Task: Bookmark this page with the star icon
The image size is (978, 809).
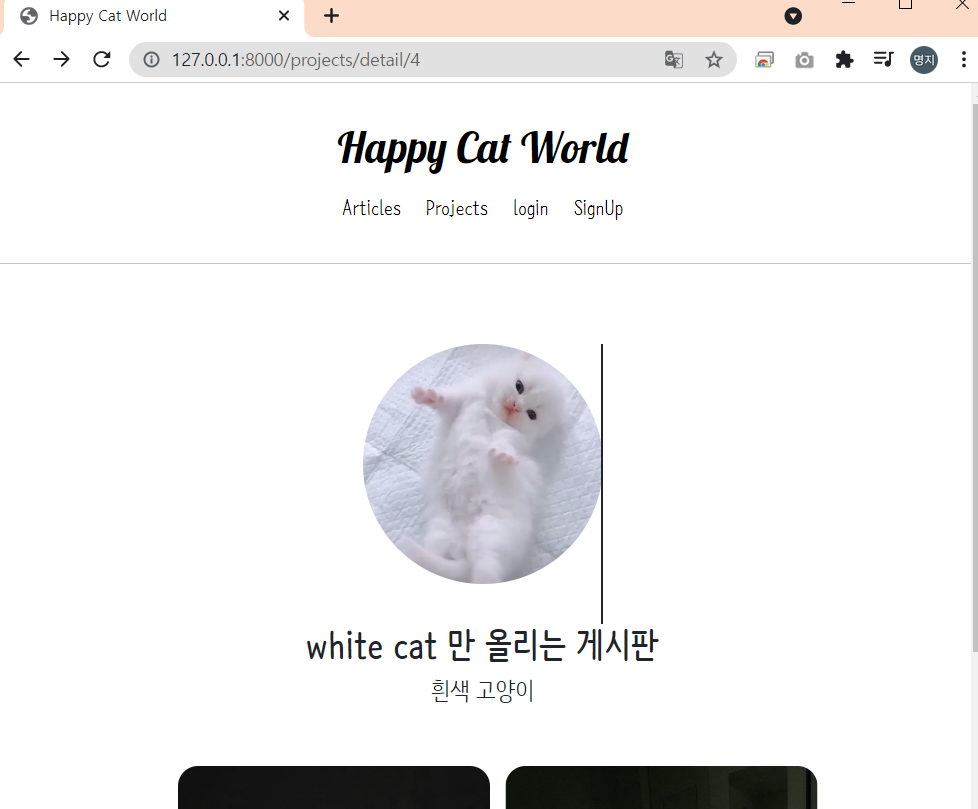Action: (714, 60)
